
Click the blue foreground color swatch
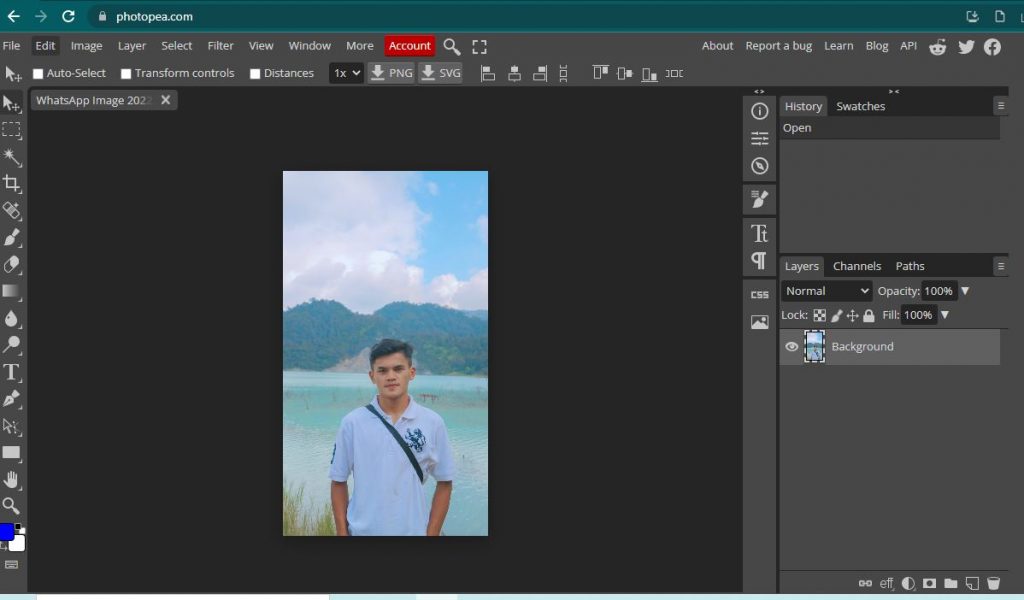pyautogui.click(x=7, y=532)
